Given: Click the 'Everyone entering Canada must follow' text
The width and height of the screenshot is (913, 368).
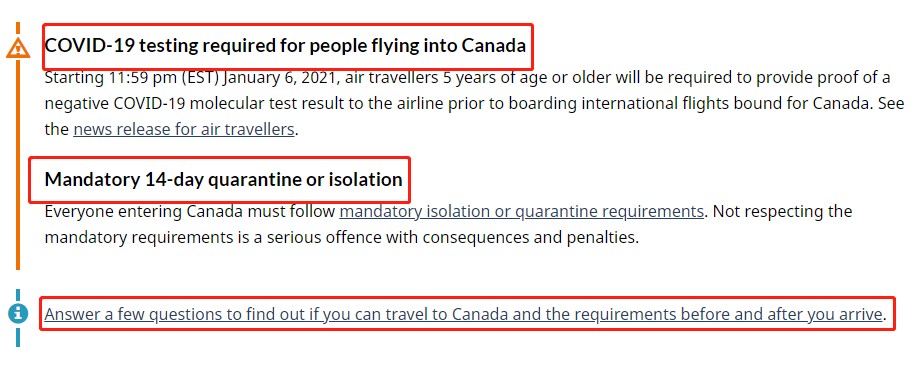Looking at the screenshot, I should pos(190,211).
